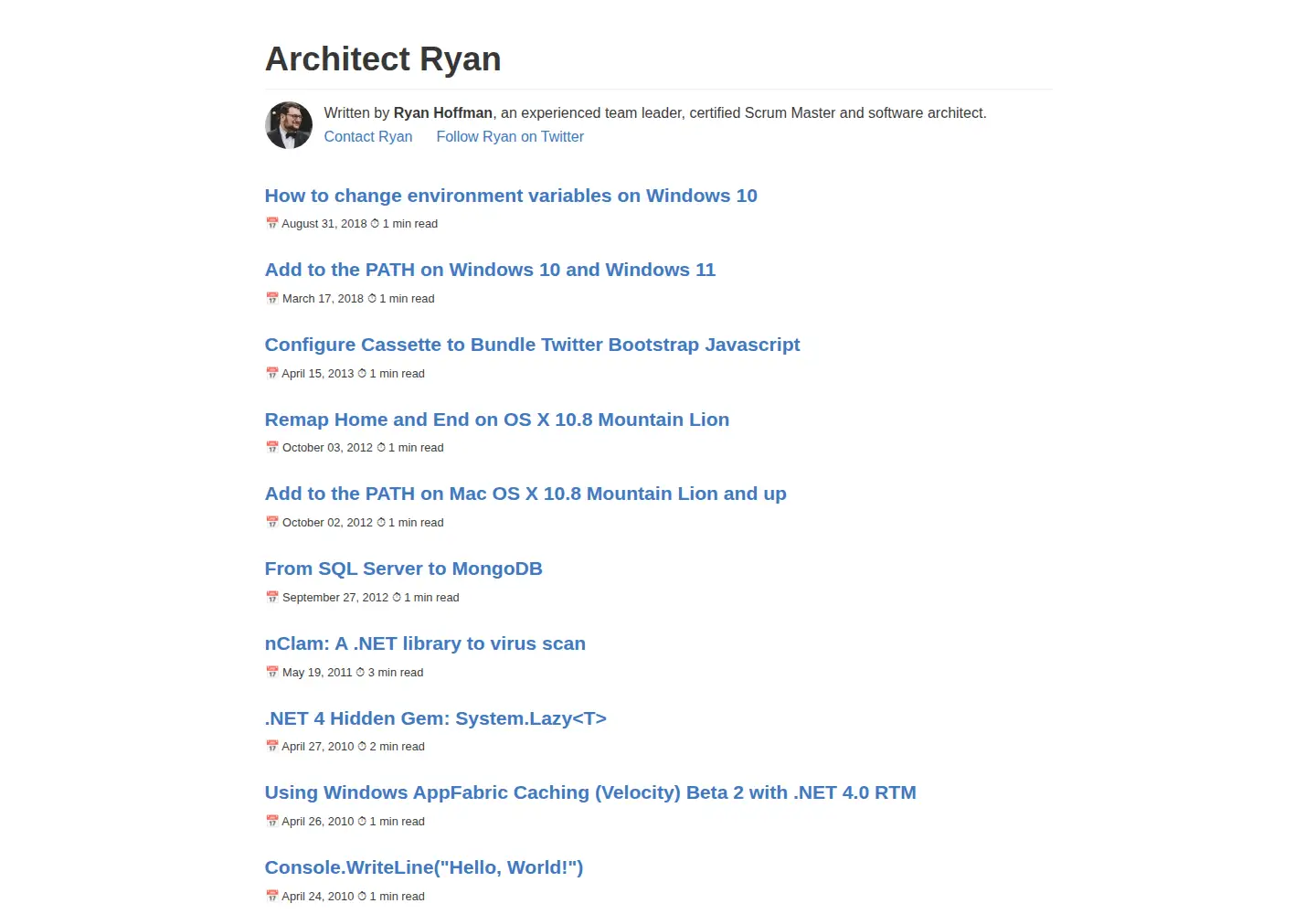Viewport: 1316px width, 914px height.
Task: Open 'Remap Home and End on OS X' post
Action: pyautogui.click(x=497, y=420)
